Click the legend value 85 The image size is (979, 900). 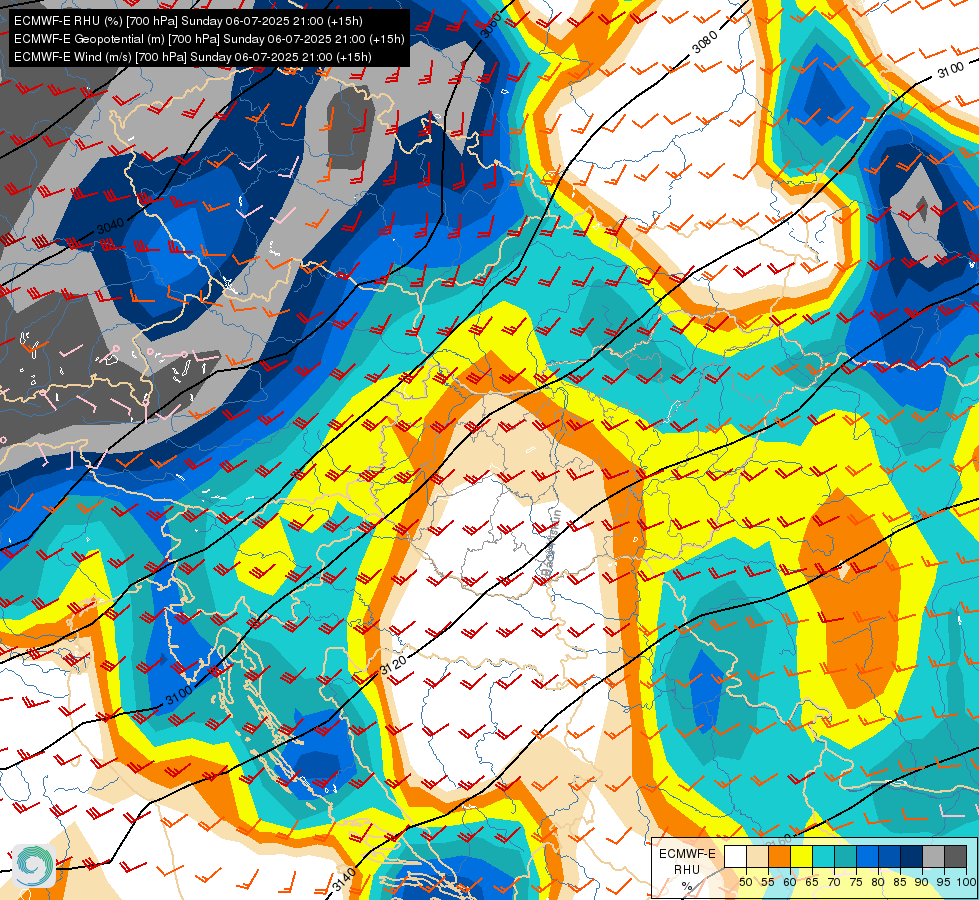click(900, 882)
